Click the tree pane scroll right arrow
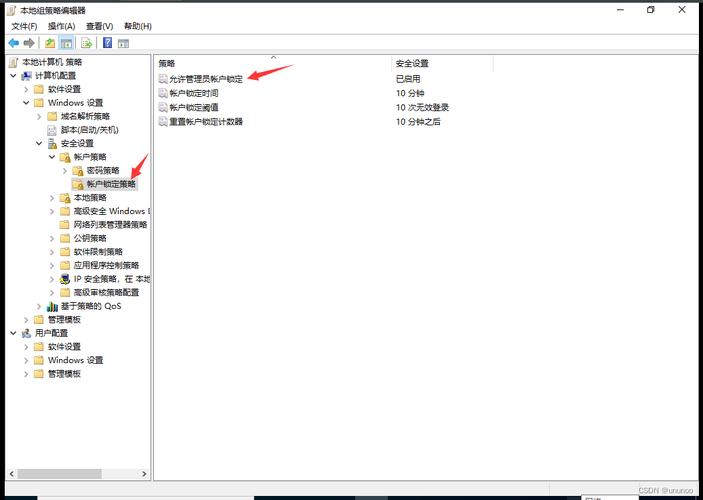This screenshot has height=500, width=703. (x=144, y=474)
